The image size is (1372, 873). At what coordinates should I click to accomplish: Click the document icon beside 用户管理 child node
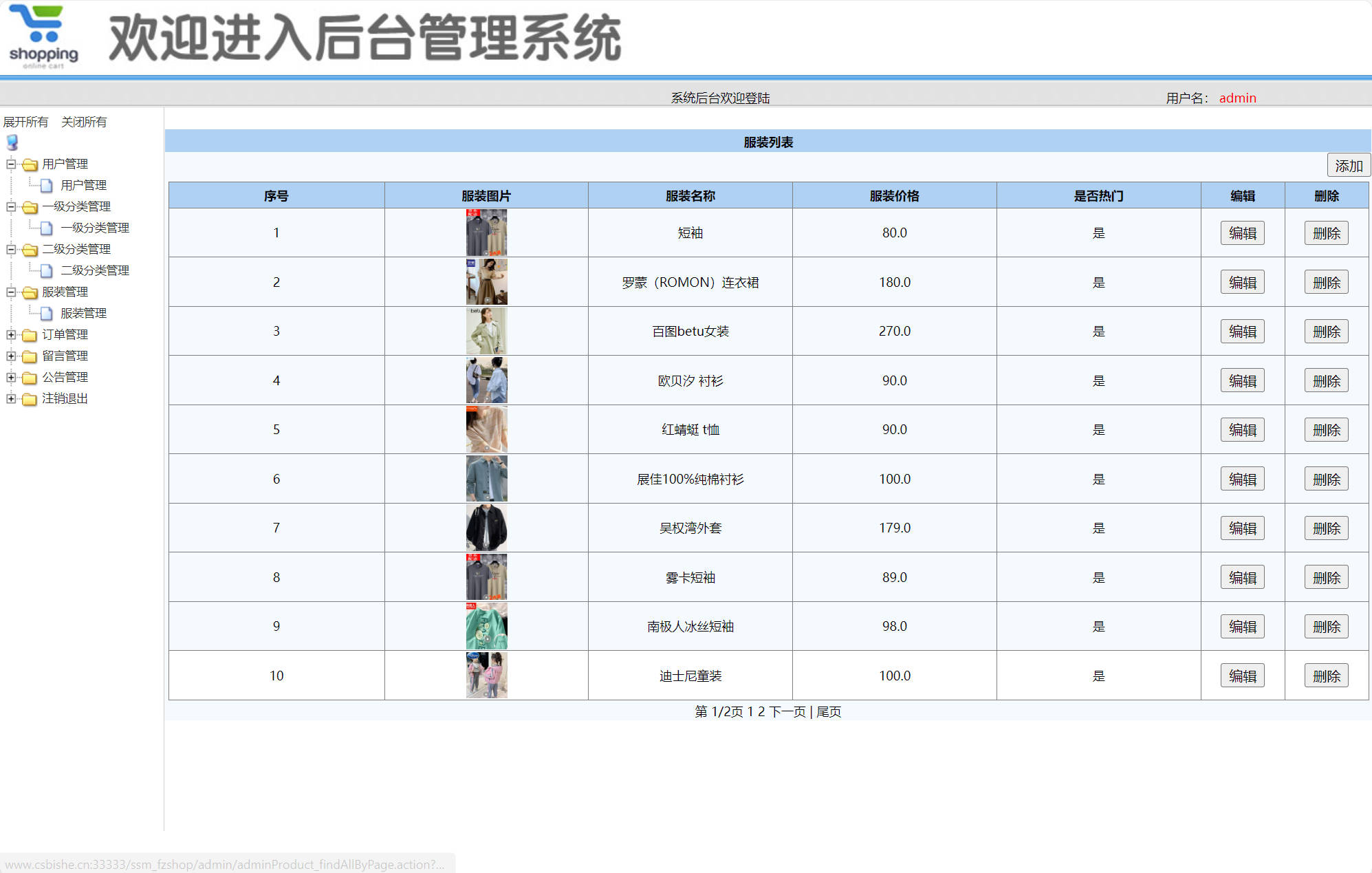(45, 185)
